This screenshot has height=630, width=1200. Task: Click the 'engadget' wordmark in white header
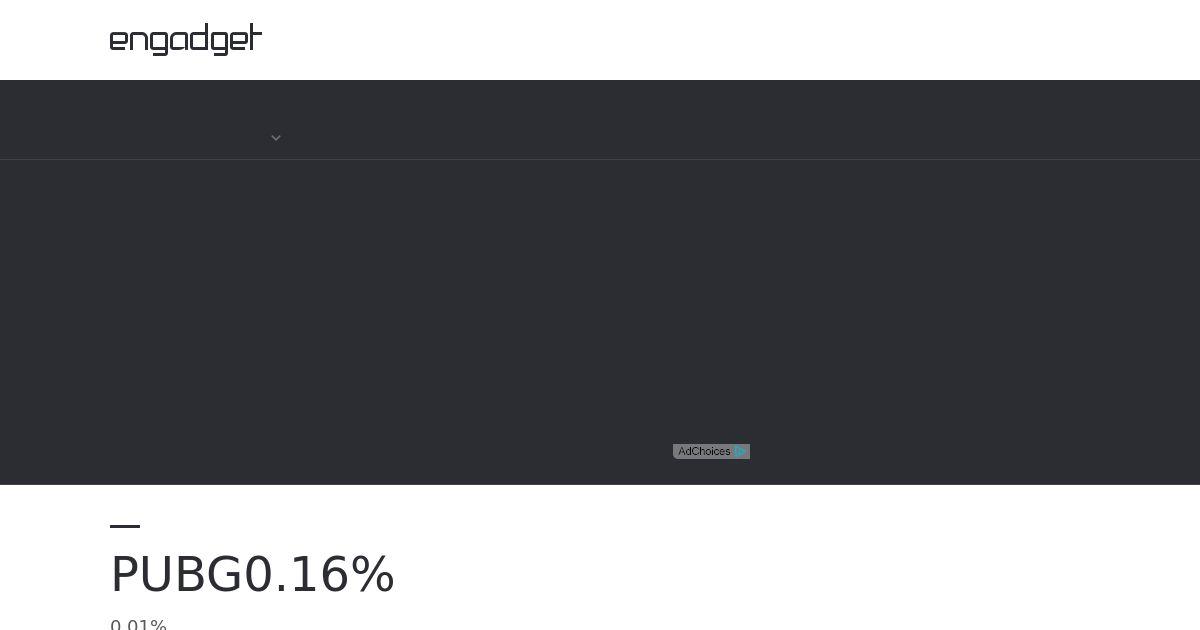(186, 39)
